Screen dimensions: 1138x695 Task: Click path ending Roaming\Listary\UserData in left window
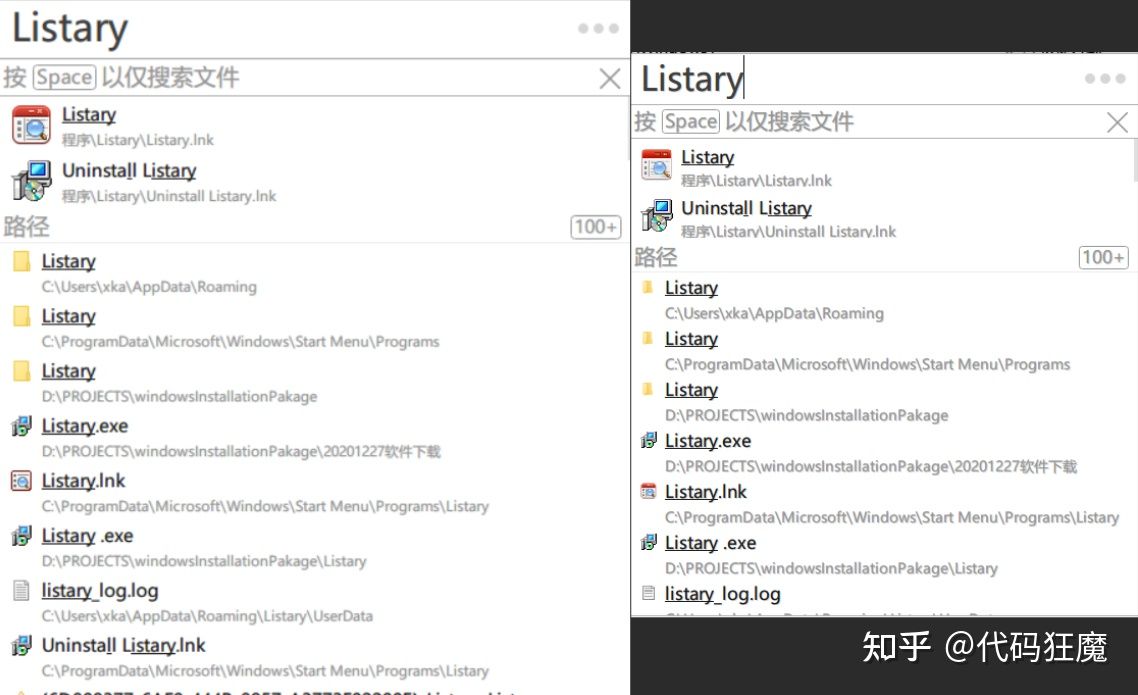tap(207, 616)
